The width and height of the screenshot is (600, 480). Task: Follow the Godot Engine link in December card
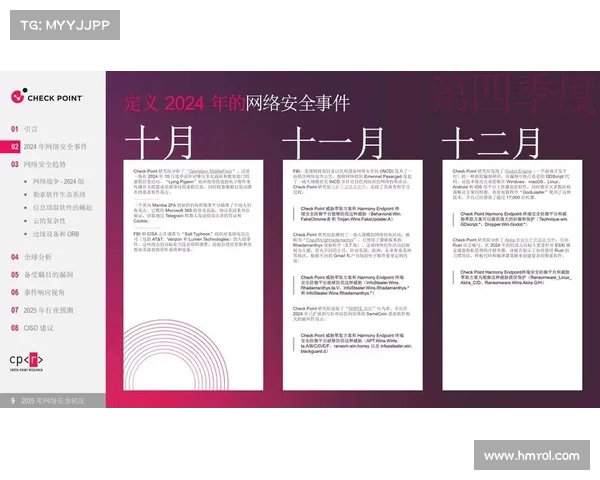coord(518,171)
